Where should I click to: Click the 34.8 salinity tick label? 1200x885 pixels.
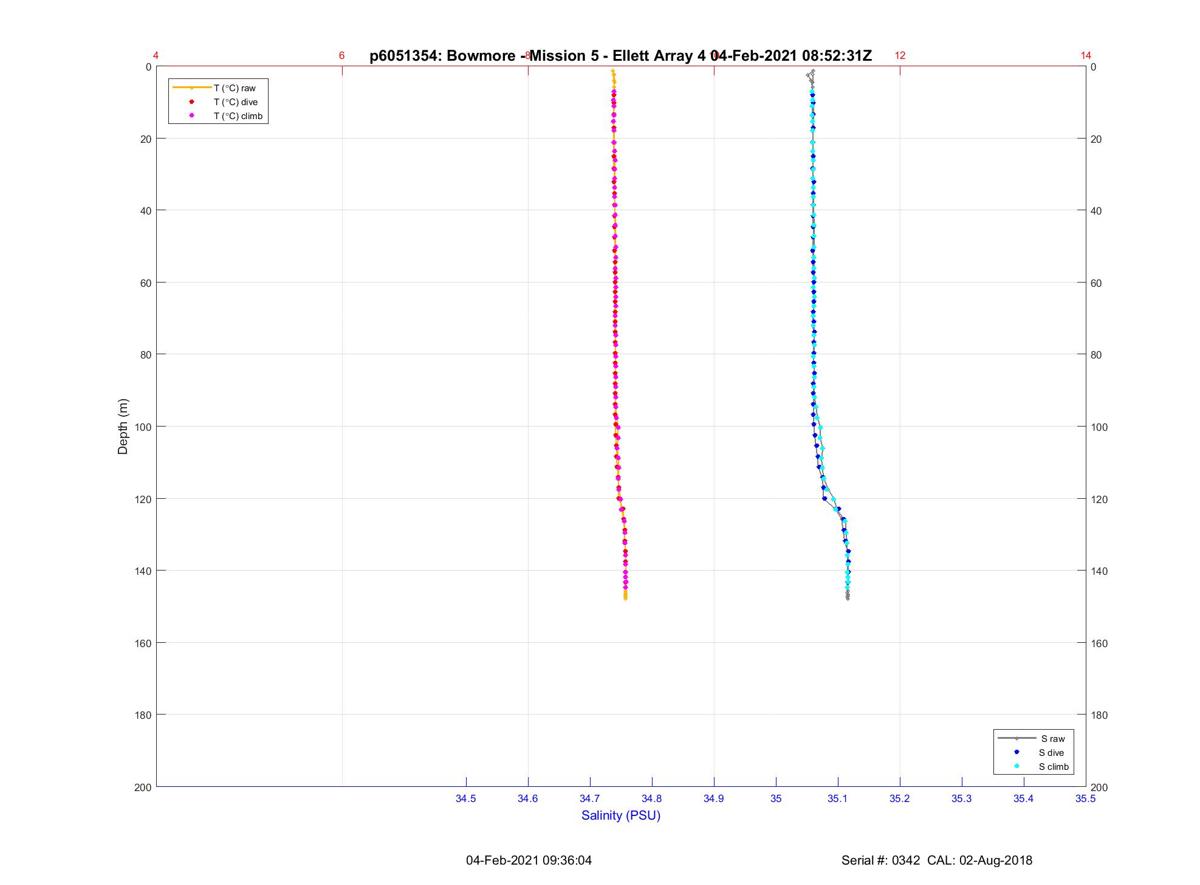click(x=652, y=798)
